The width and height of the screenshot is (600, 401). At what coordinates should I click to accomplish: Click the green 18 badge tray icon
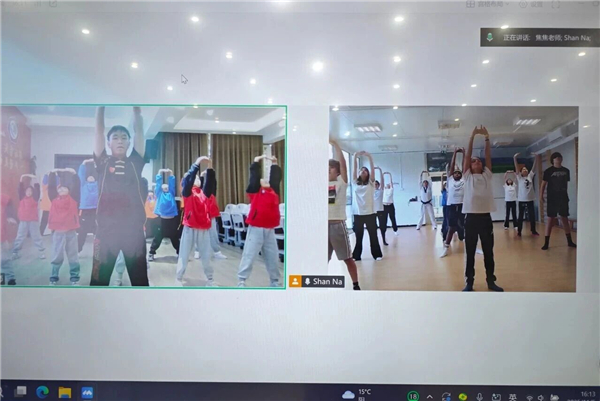pyautogui.click(x=413, y=394)
